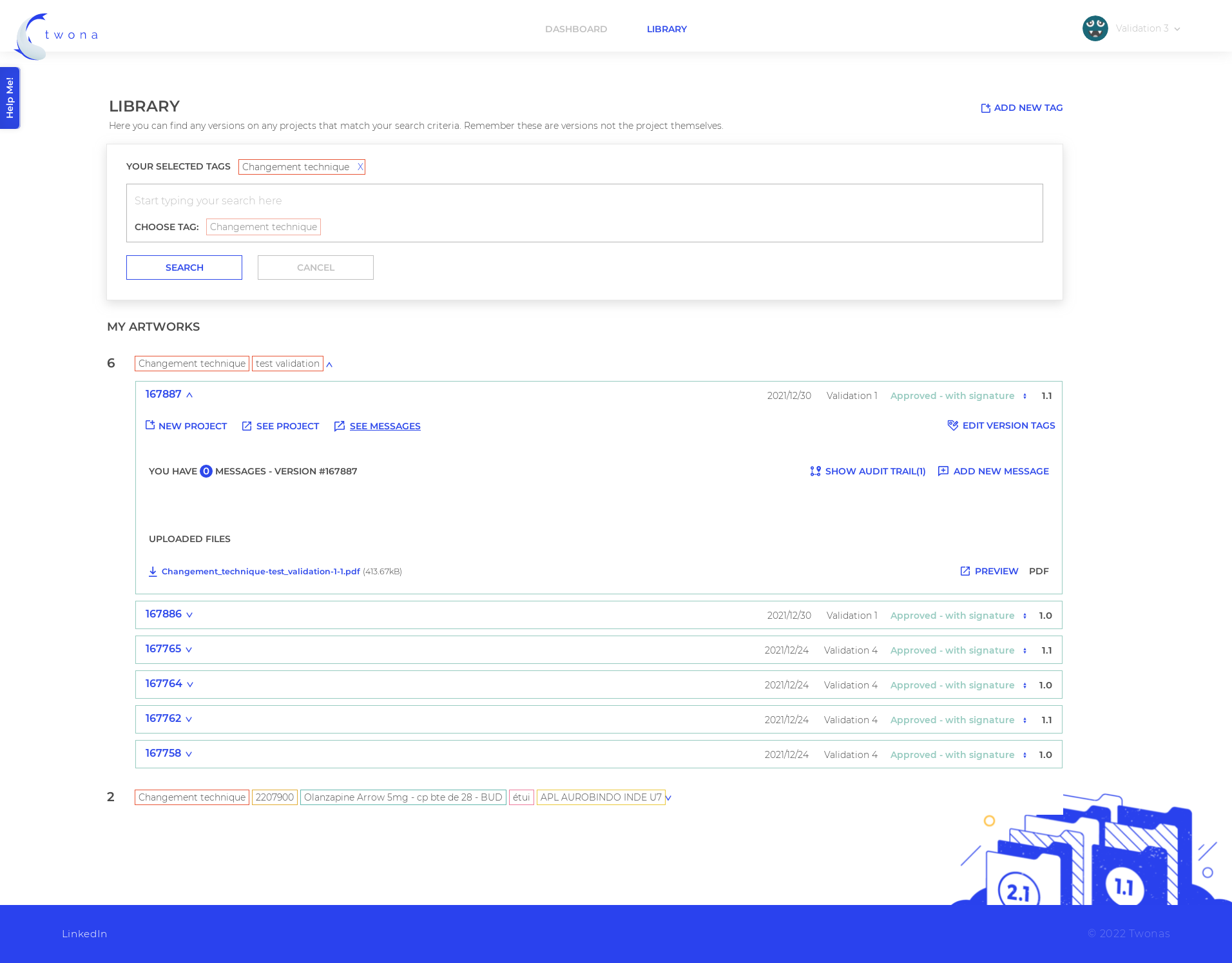
Task: Open project via See Project icon
Action: point(247,426)
